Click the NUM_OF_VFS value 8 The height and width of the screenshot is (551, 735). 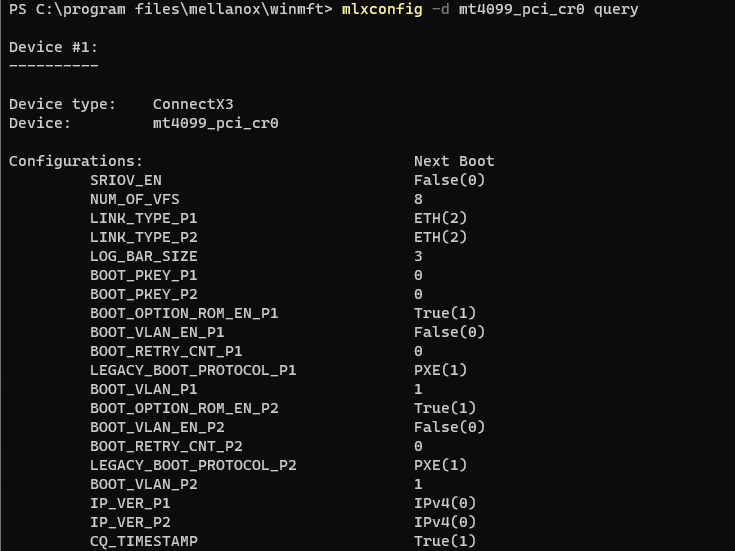(418, 199)
